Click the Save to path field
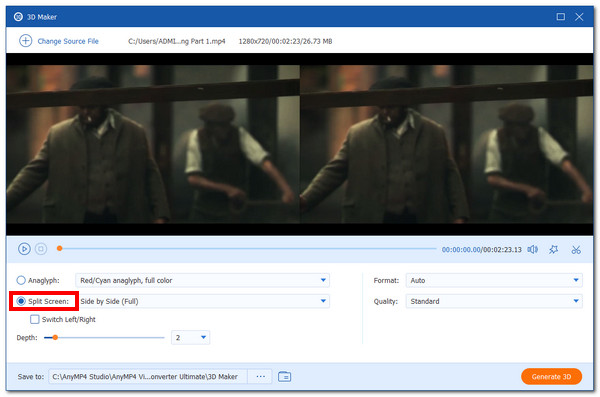 [148, 377]
